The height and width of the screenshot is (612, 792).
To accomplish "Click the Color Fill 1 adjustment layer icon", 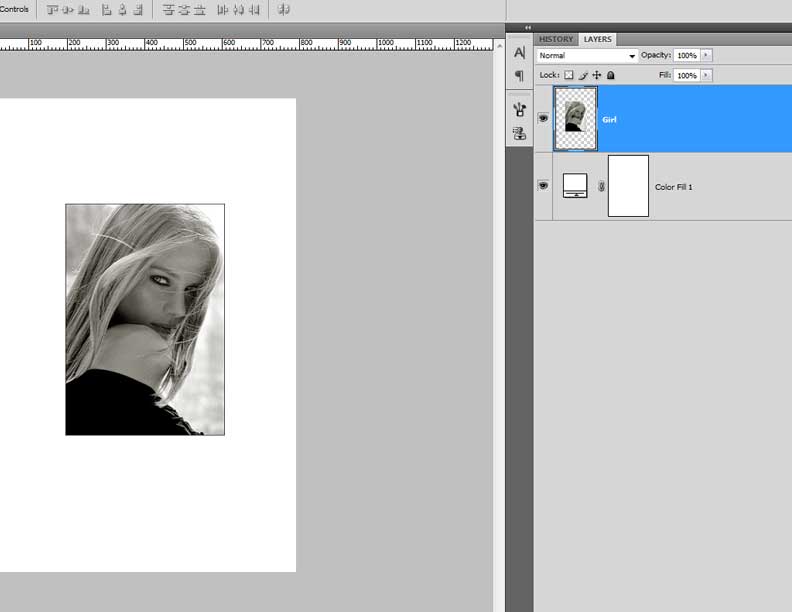I will coord(575,185).
